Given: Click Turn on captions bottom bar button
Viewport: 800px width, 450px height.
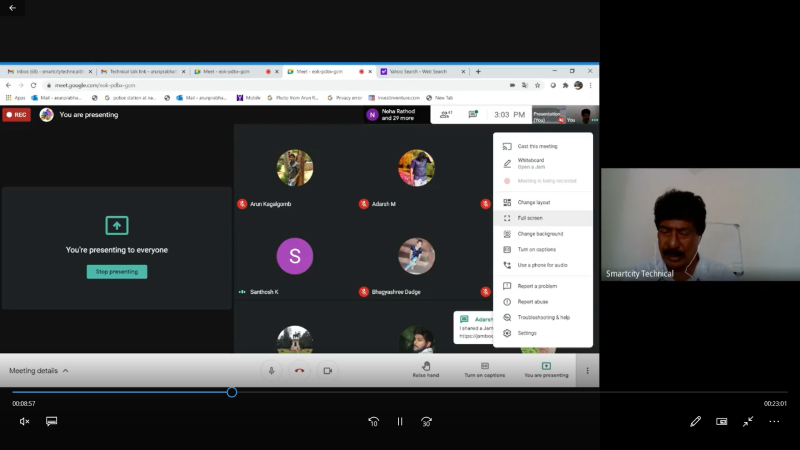Looking at the screenshot, I should 485,370.
